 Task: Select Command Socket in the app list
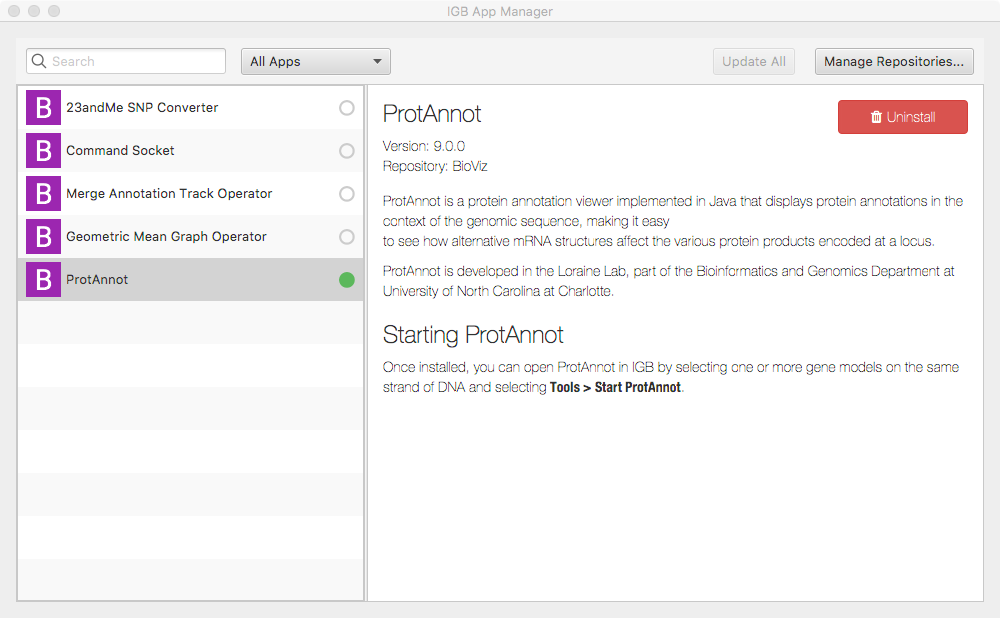pos(191,151)
